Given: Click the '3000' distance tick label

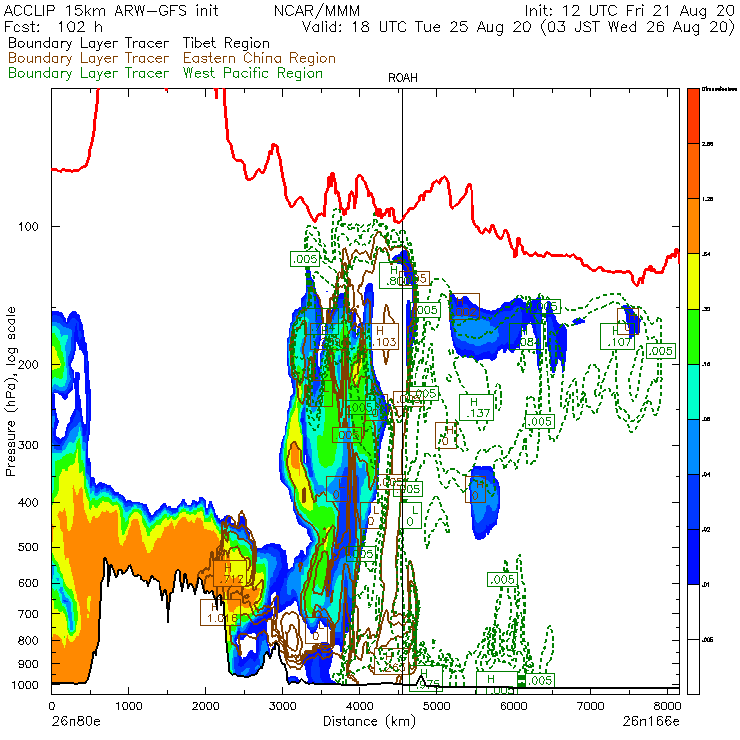Looking at the screenshot, I should click(282, 706).
